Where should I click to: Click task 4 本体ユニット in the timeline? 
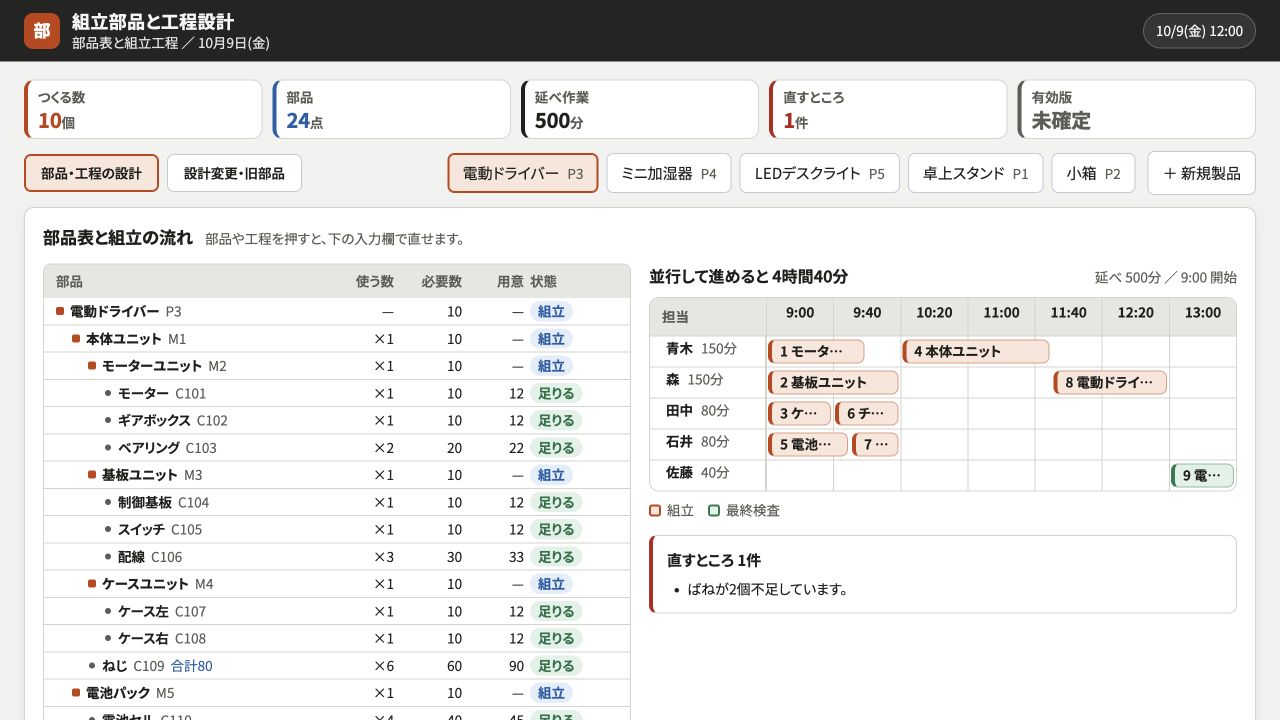click(x=976, y=351)
